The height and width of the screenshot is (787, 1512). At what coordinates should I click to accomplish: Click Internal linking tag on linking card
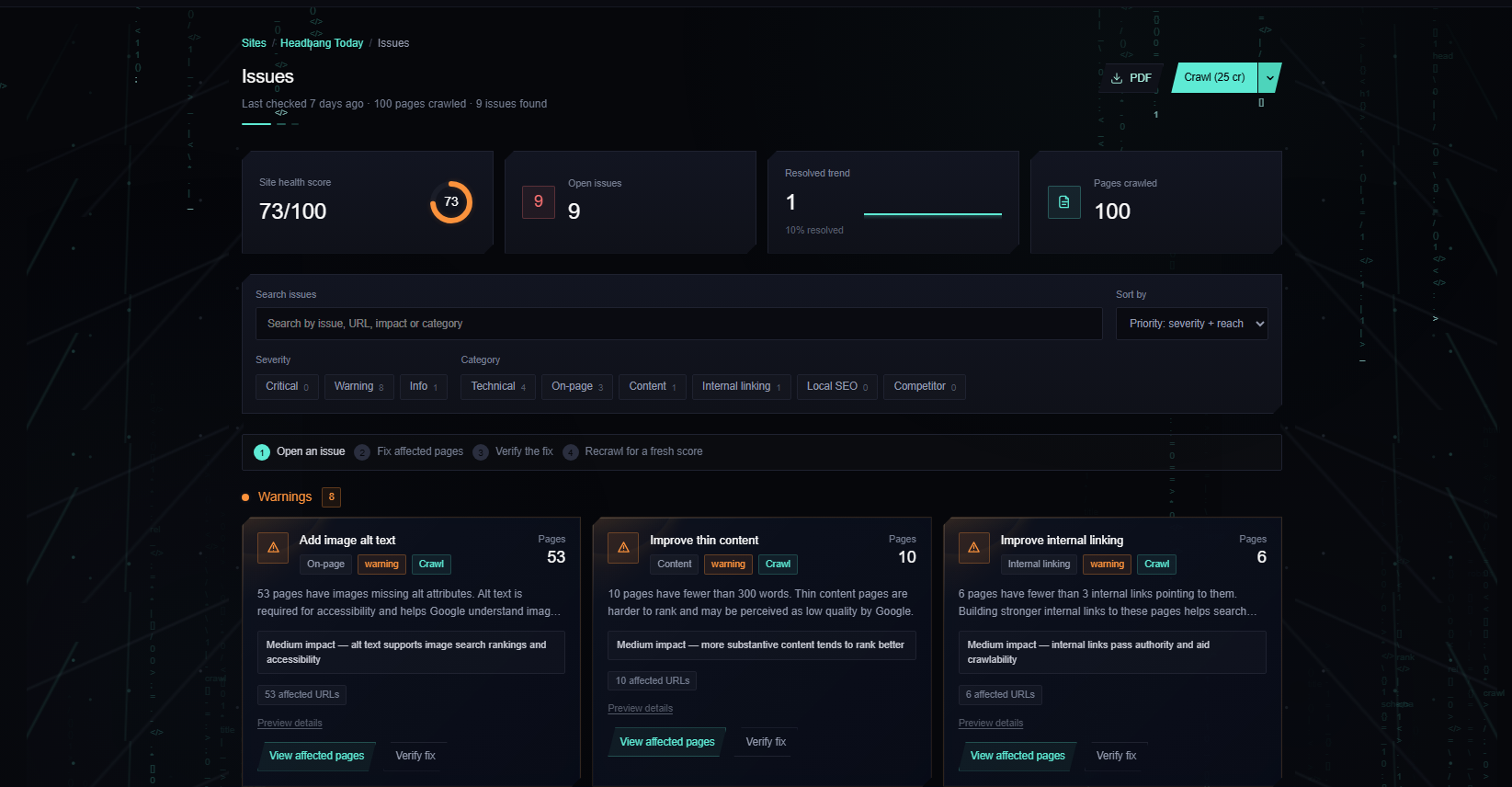(x=1040, y=565)
